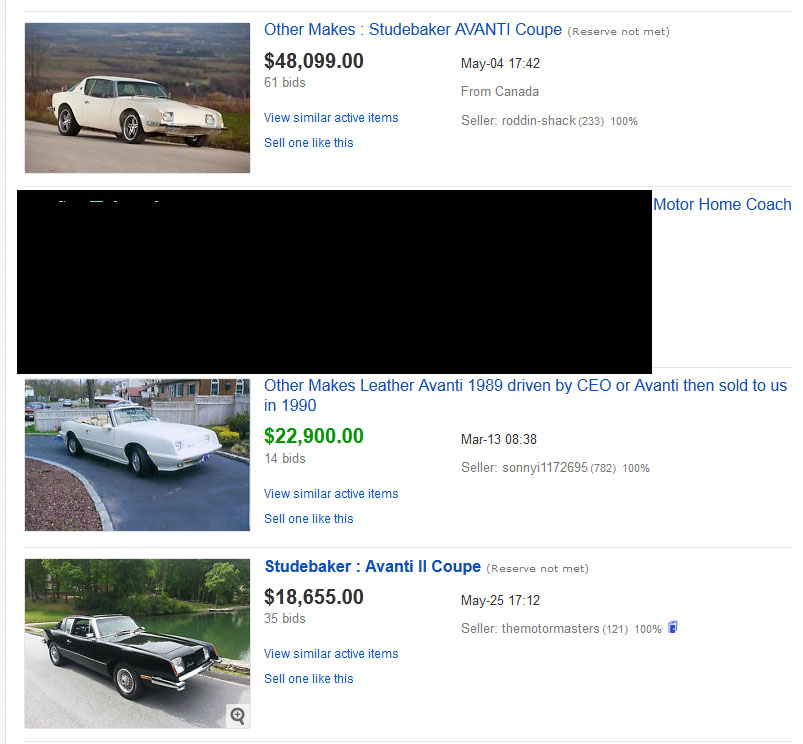The height and width of the screenshot is (744, 803).
Task: Click the blue badge icon beside themotormasters
Action: pyautogui.click(x=673, y=628)
